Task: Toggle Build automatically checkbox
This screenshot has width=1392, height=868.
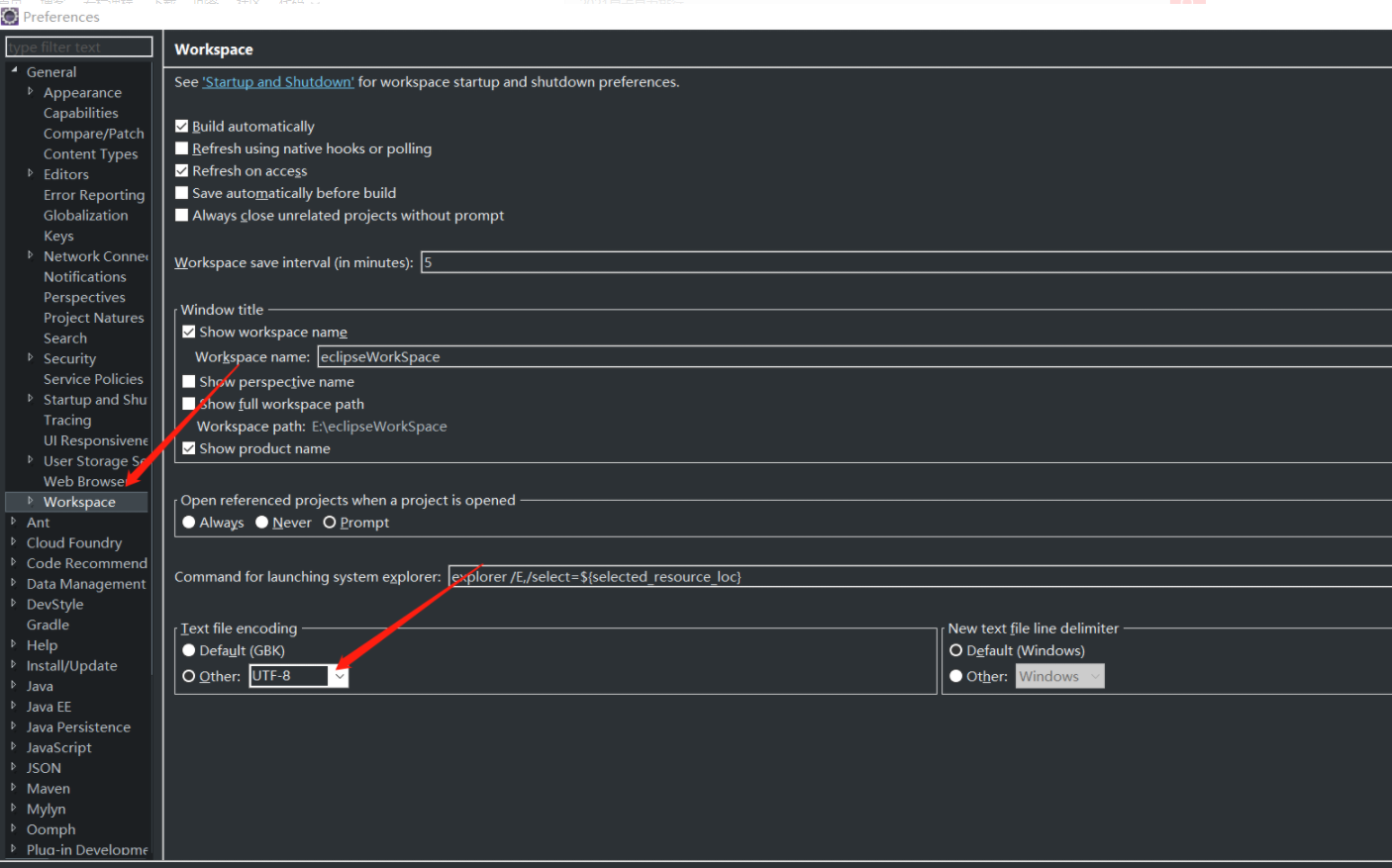Action: (181, 126)
